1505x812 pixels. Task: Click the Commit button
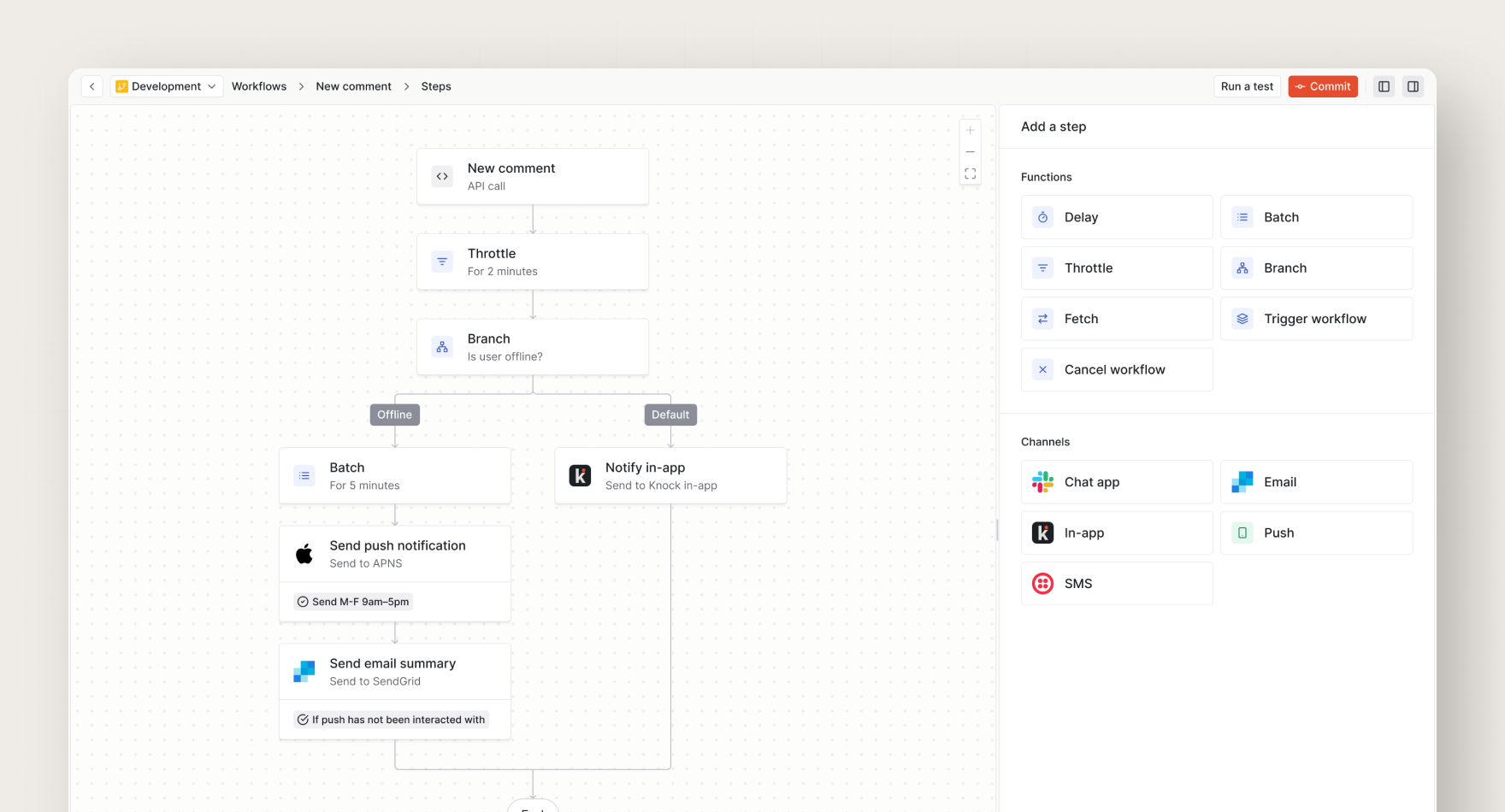pos(1323,86)
